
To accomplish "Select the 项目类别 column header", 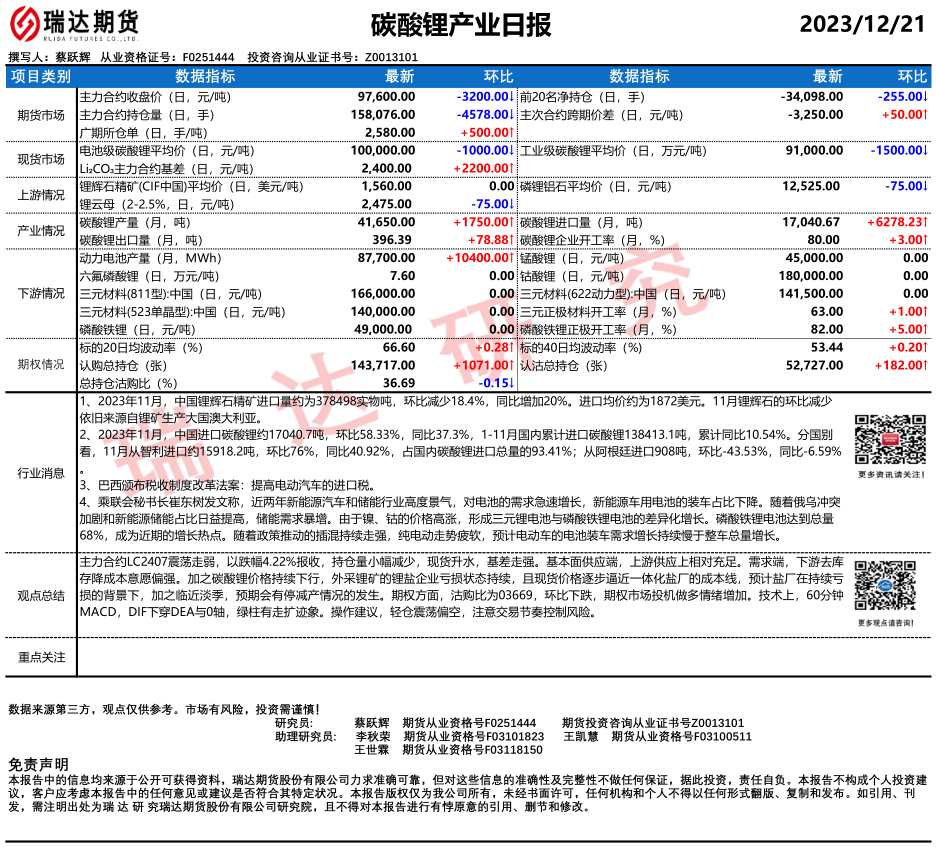I will point(41,76).
